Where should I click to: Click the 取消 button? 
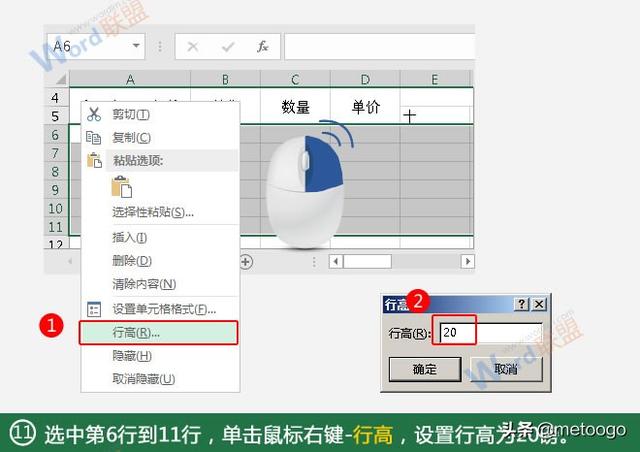[x=506, y=370]
